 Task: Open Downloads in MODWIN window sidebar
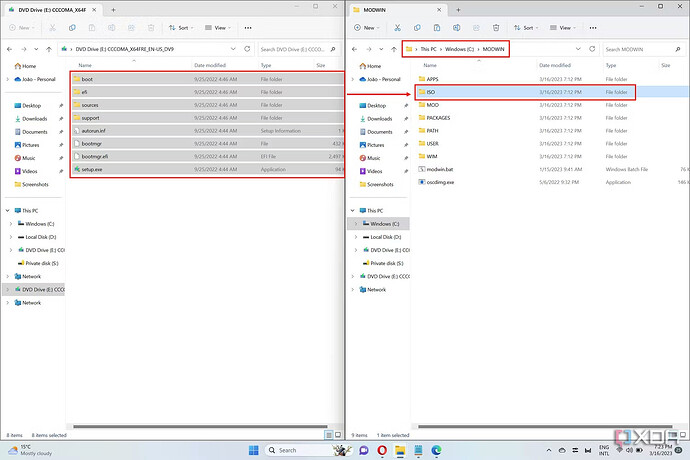380,118
